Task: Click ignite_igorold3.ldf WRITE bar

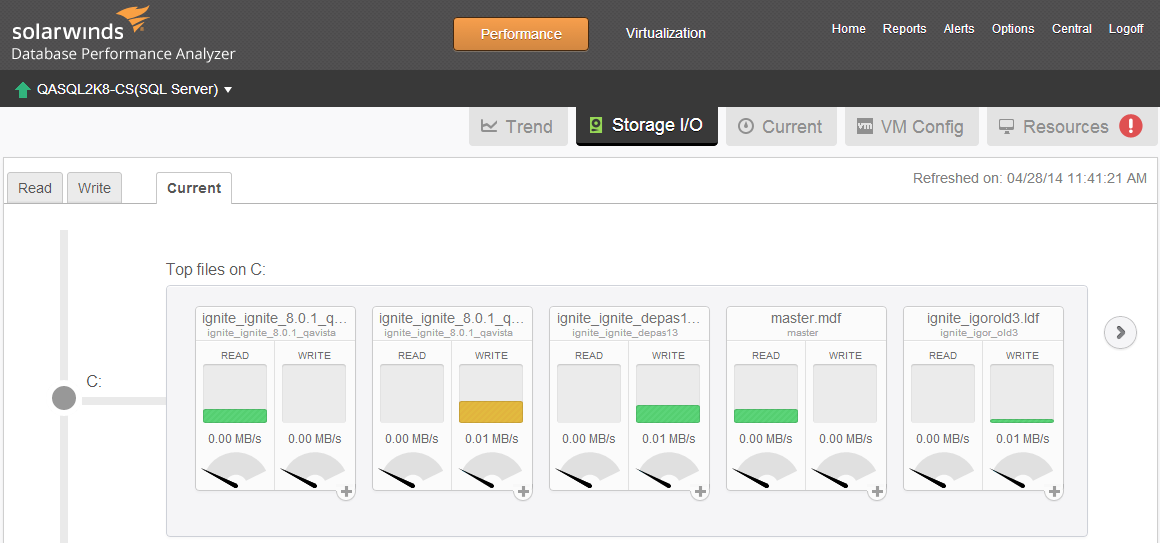Action: [1022, 420]
